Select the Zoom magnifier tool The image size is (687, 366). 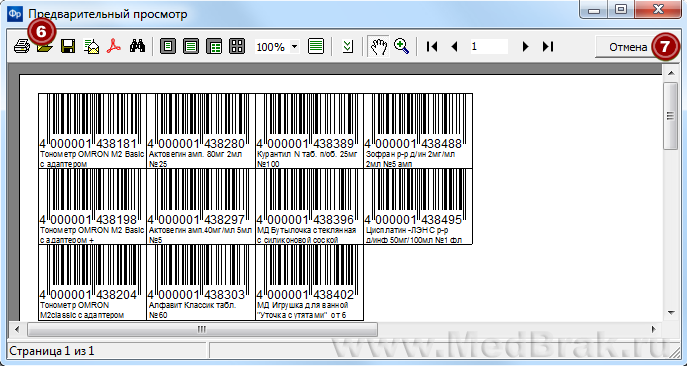[401, 46]
